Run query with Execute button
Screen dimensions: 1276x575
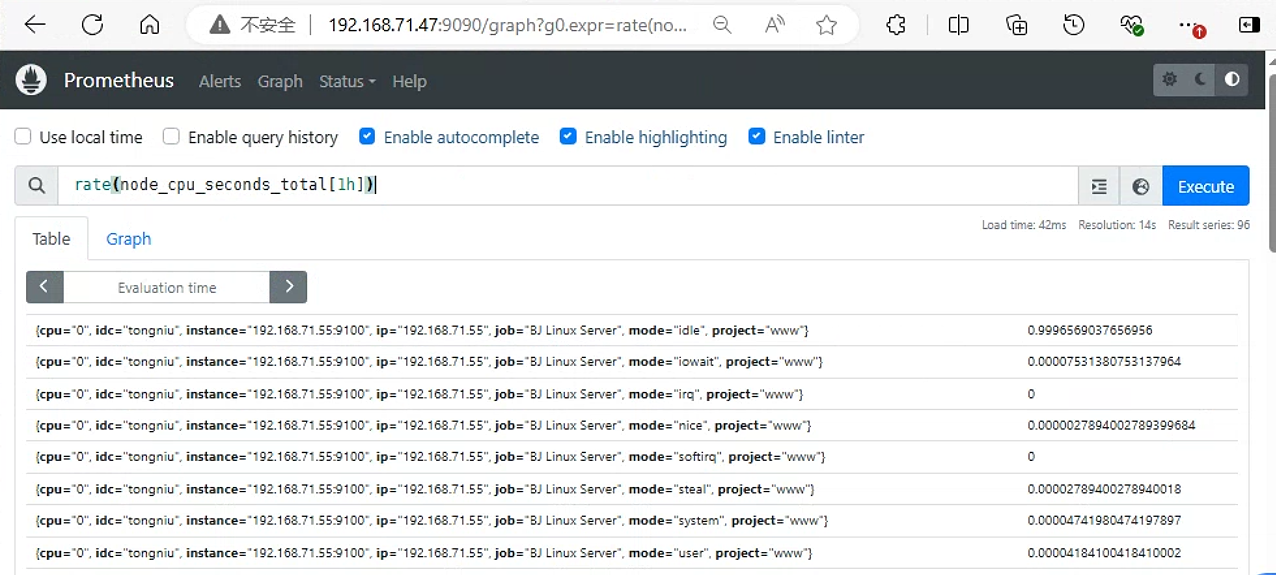click(x=1205, y=186)
